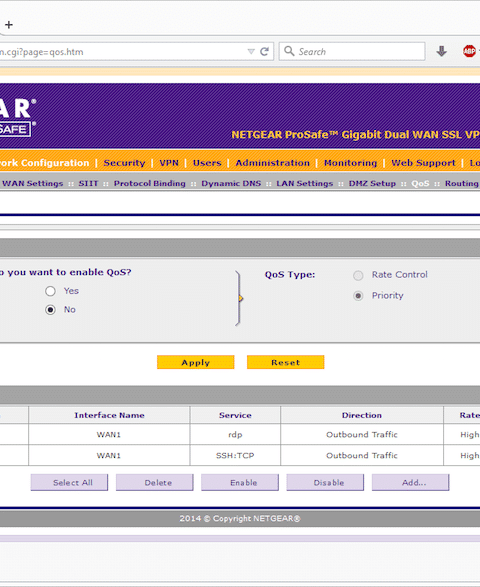480x587 pixels.
Task: Open the Administration menu
Action: 273,163
